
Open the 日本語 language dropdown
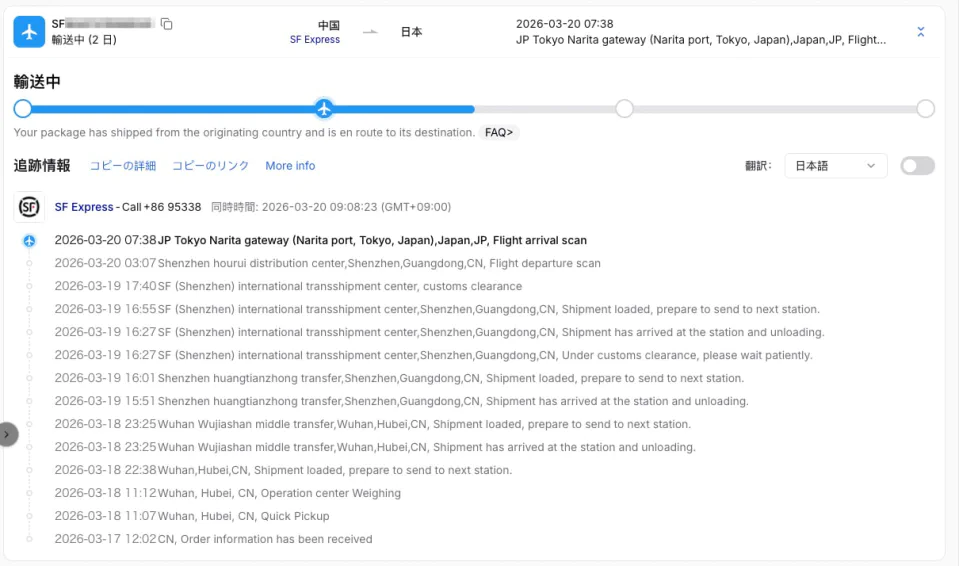(x=835, y=166)
